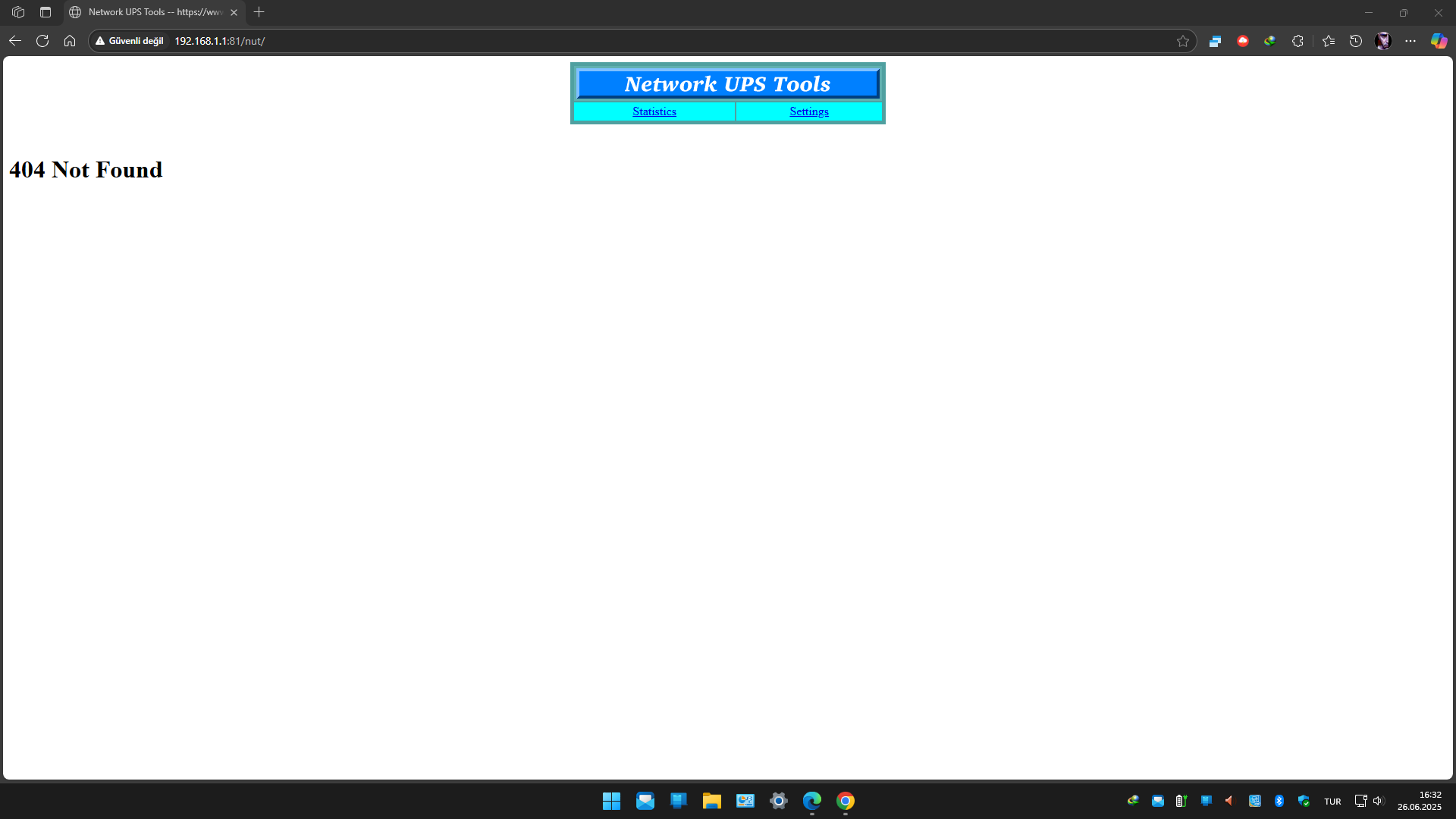Open the Mail app from taskbar
The width and height of the screenshot is (1456, 819).
(x=645, y=801)
